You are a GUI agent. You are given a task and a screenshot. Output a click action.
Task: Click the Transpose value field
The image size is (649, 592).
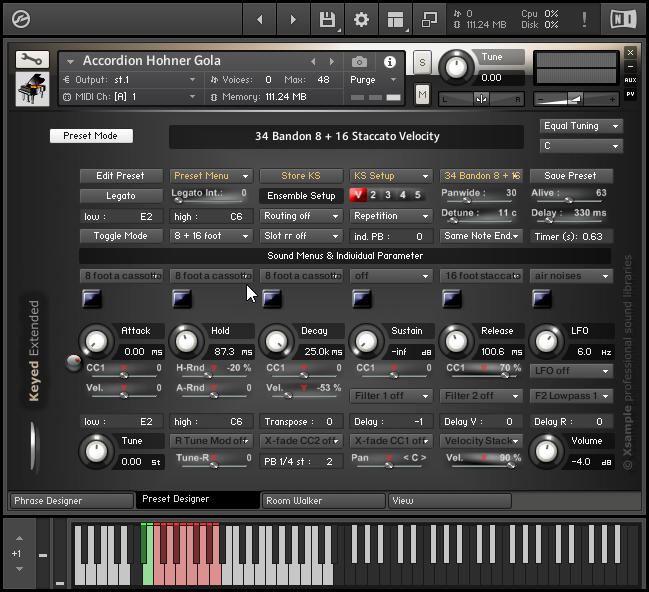click(301, 421)
